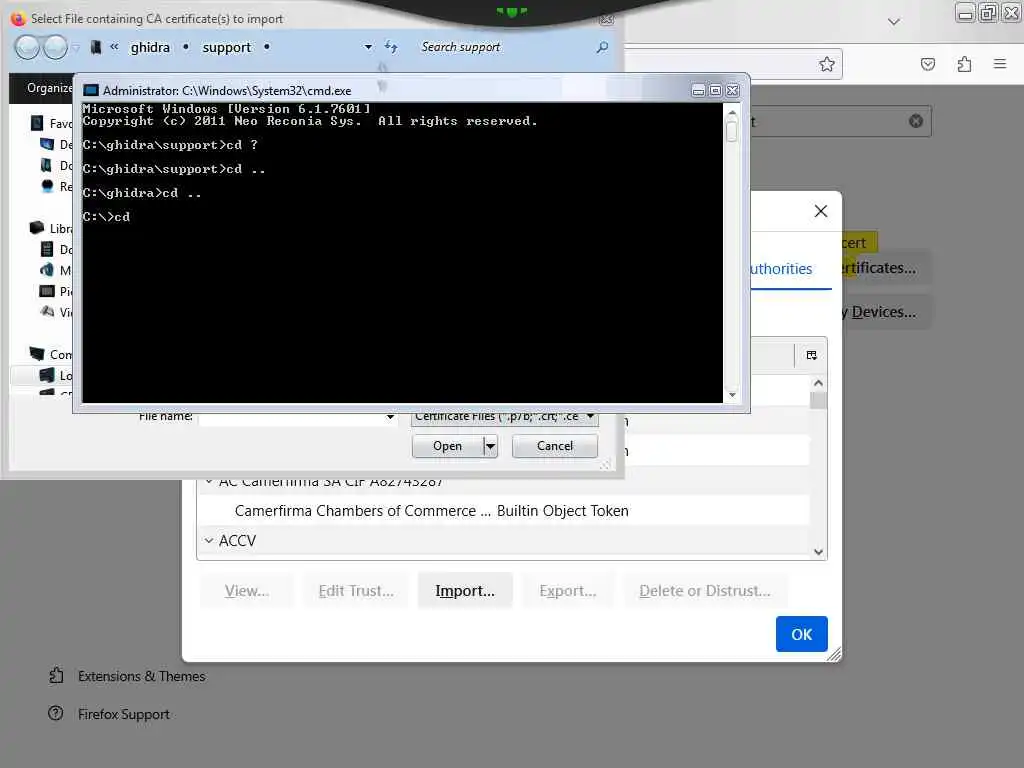Screen dimensions: 1024x768
Task: Click the Import... button
Action: tap(465, 590)
